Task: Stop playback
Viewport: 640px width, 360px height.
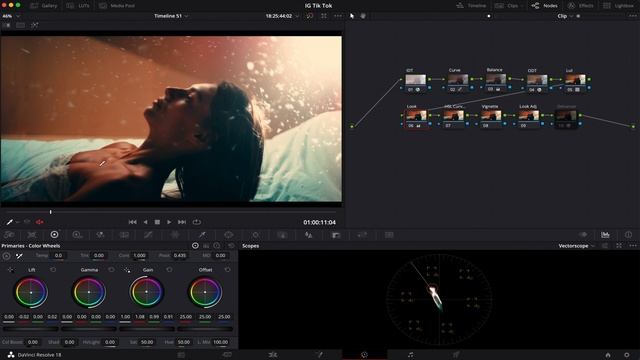Action: (157, 222)
